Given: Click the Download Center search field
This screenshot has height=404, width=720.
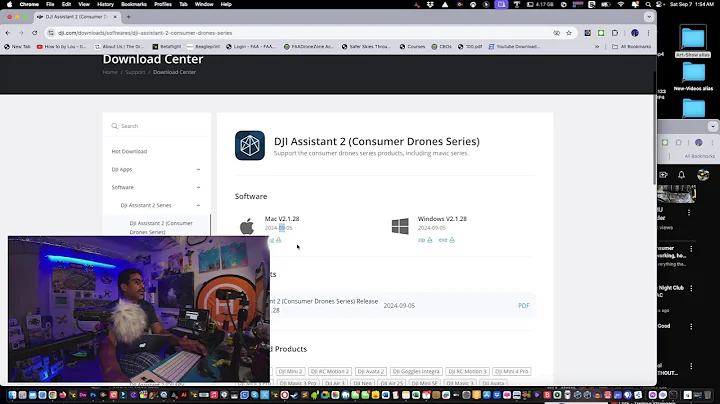Looking at the screenshot, I should [x=156, y=126].
